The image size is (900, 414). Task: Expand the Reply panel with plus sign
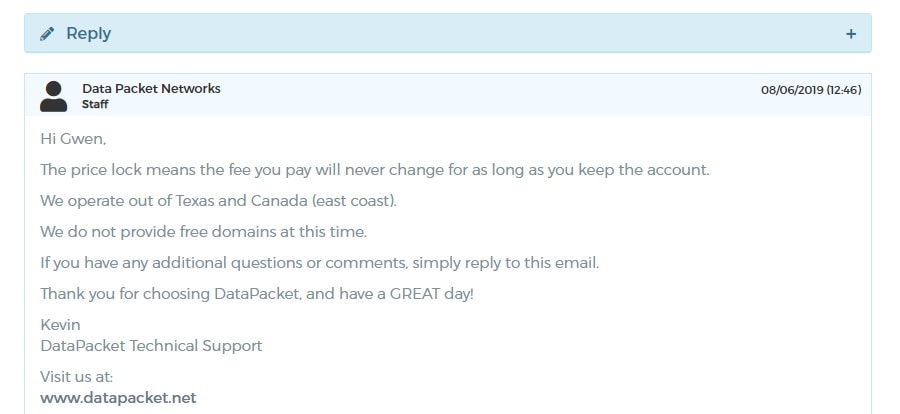[x=851, y=34]
